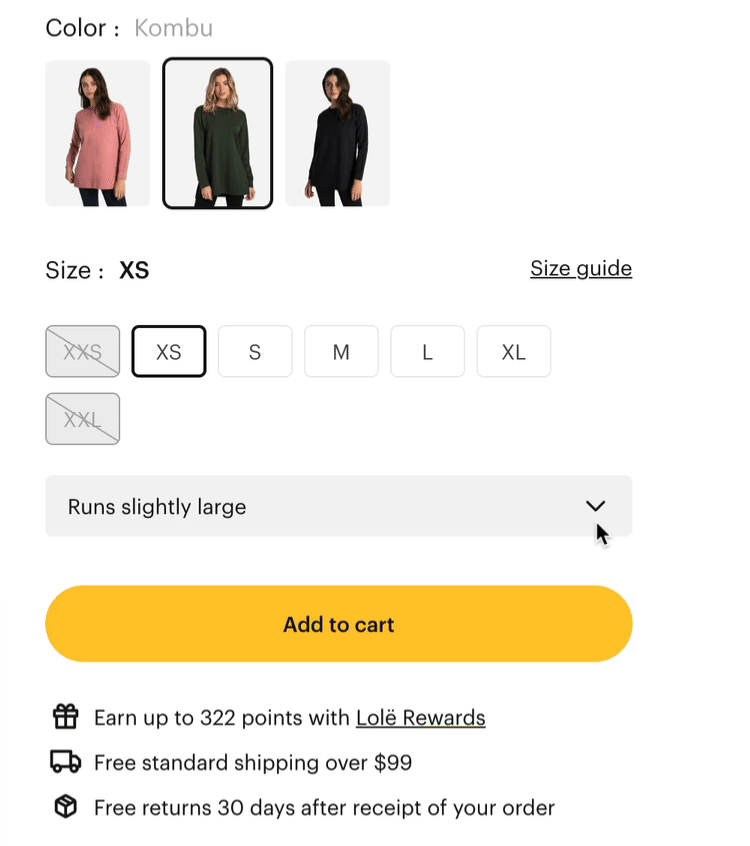Viewport: 750px width, 846px height.
Task: Choose size XS
Action: pyautogui.click(x=169, y=352)
